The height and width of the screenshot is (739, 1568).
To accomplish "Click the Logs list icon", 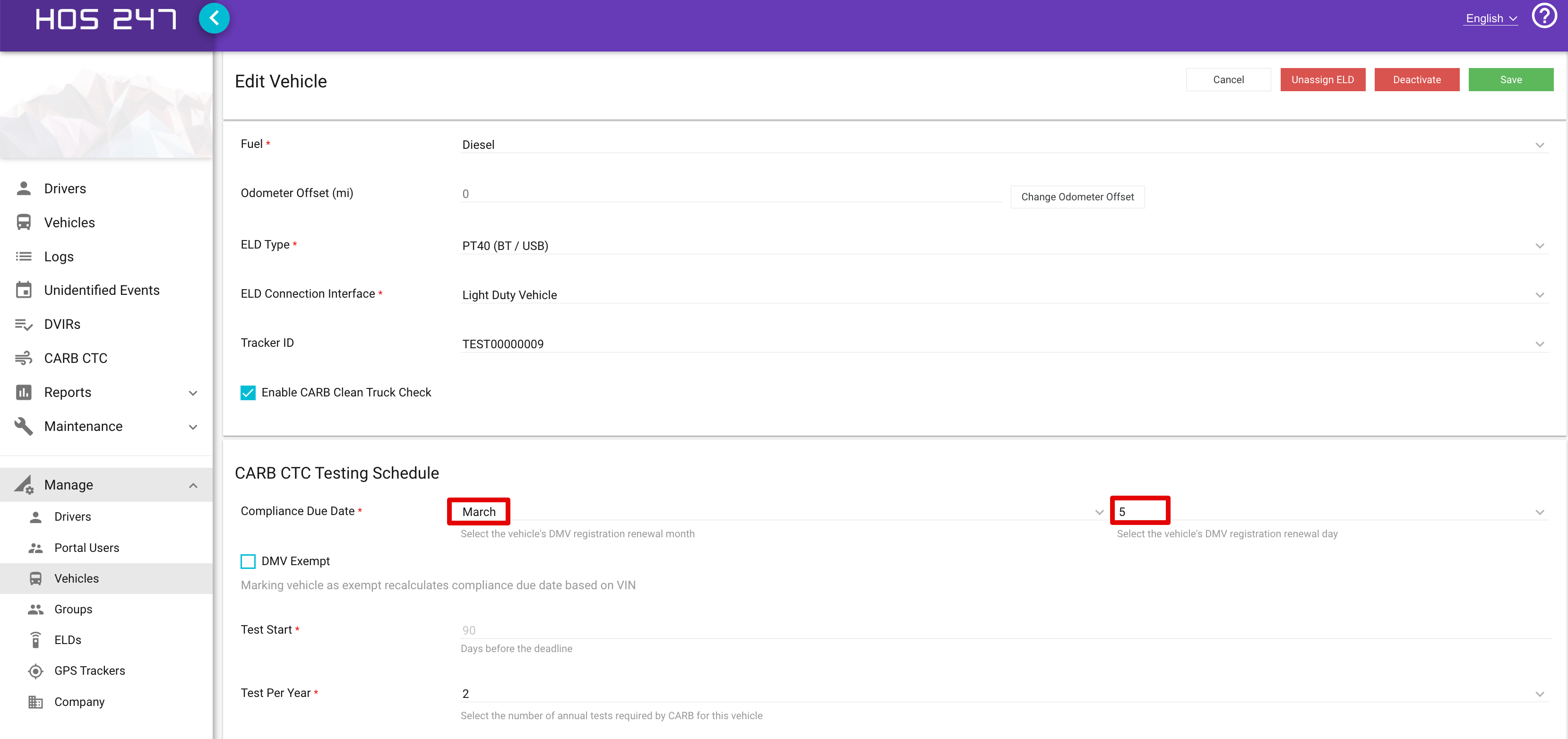I will [24, 256].
